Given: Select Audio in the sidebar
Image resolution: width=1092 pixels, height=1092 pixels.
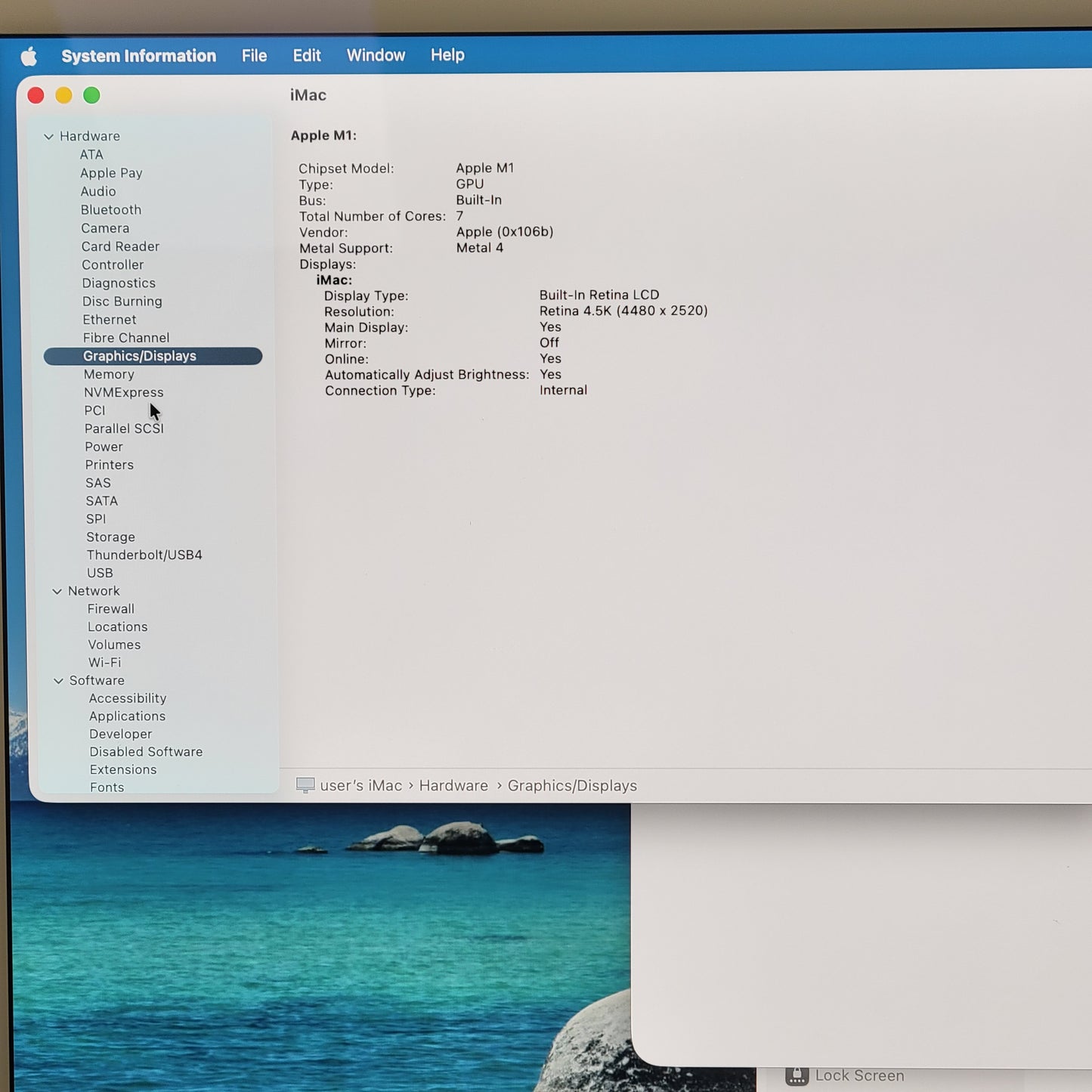Looking at the screenshot, I should [98, 192].
